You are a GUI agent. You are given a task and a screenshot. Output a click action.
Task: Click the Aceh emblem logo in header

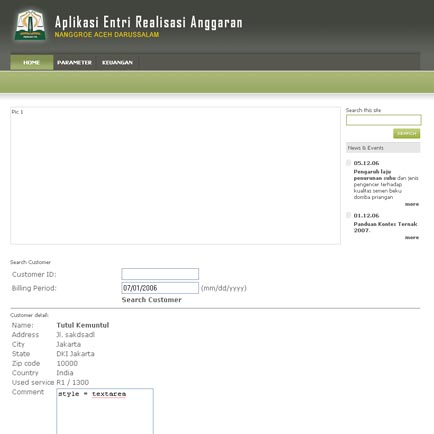pyautogui.click(x=30, y=25)
